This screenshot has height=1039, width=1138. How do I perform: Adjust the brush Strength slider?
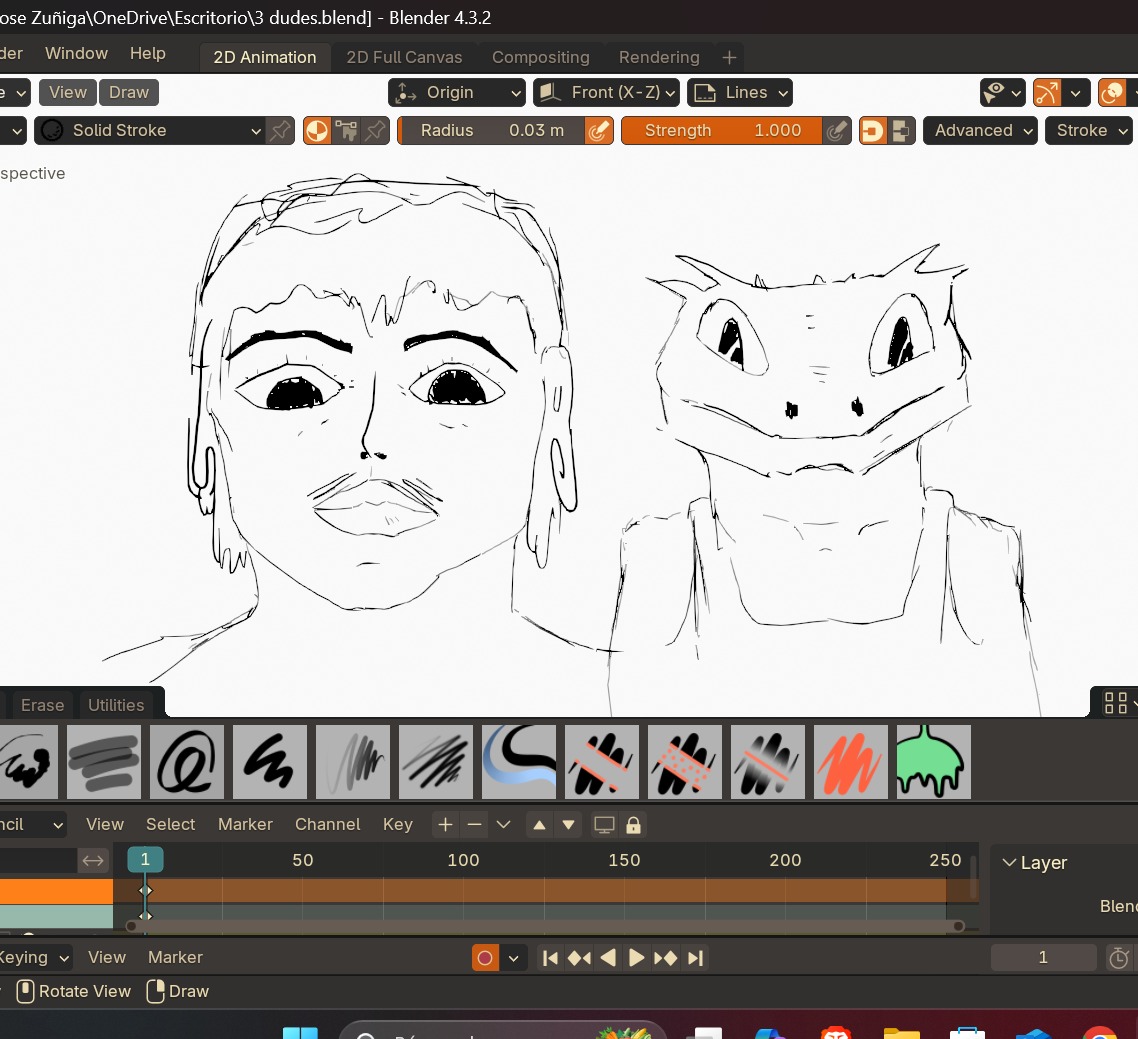[722, 131]
